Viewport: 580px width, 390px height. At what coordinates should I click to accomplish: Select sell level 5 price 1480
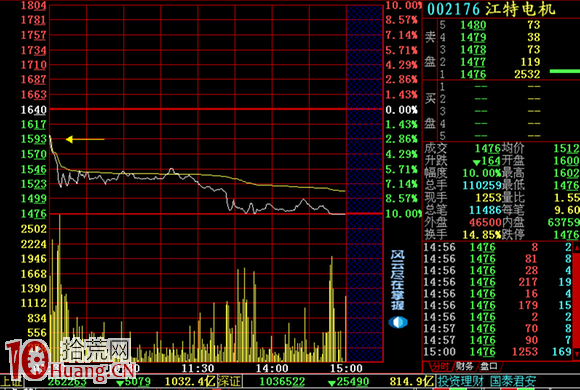click(473, 25)
